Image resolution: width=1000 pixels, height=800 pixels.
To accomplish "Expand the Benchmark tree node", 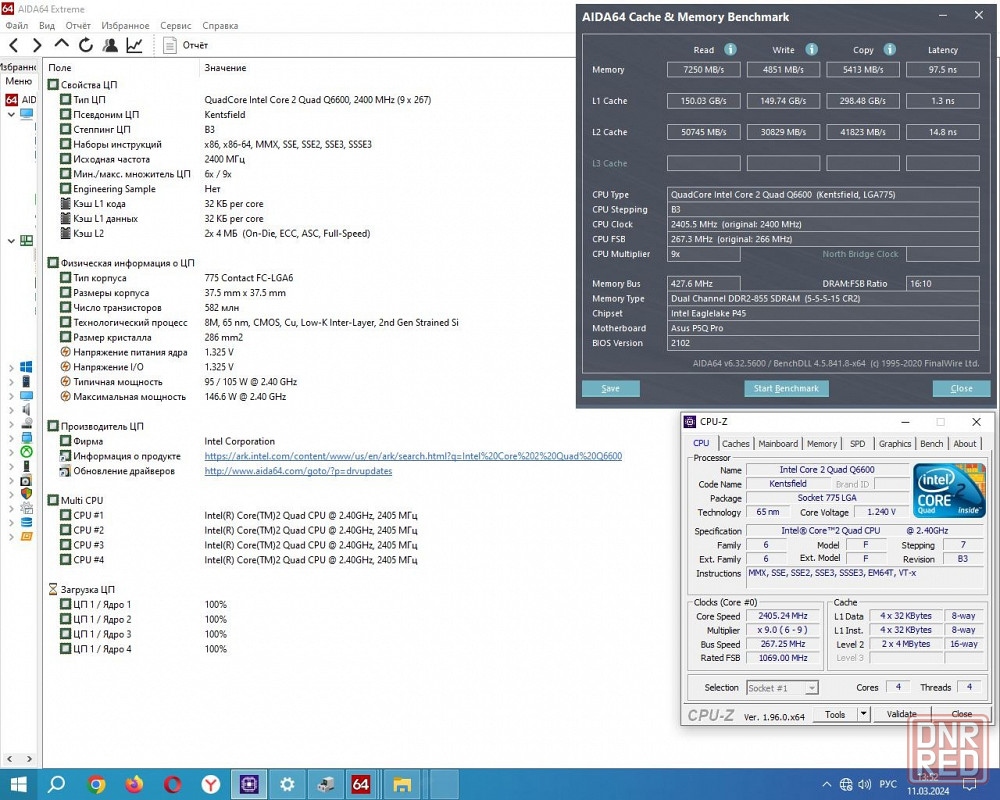I will [11, 537].
